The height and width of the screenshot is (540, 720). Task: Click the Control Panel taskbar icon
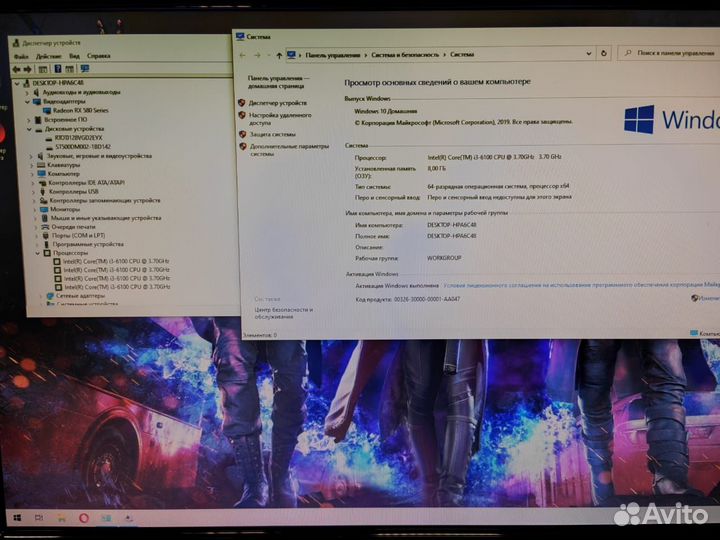(106, 518)
